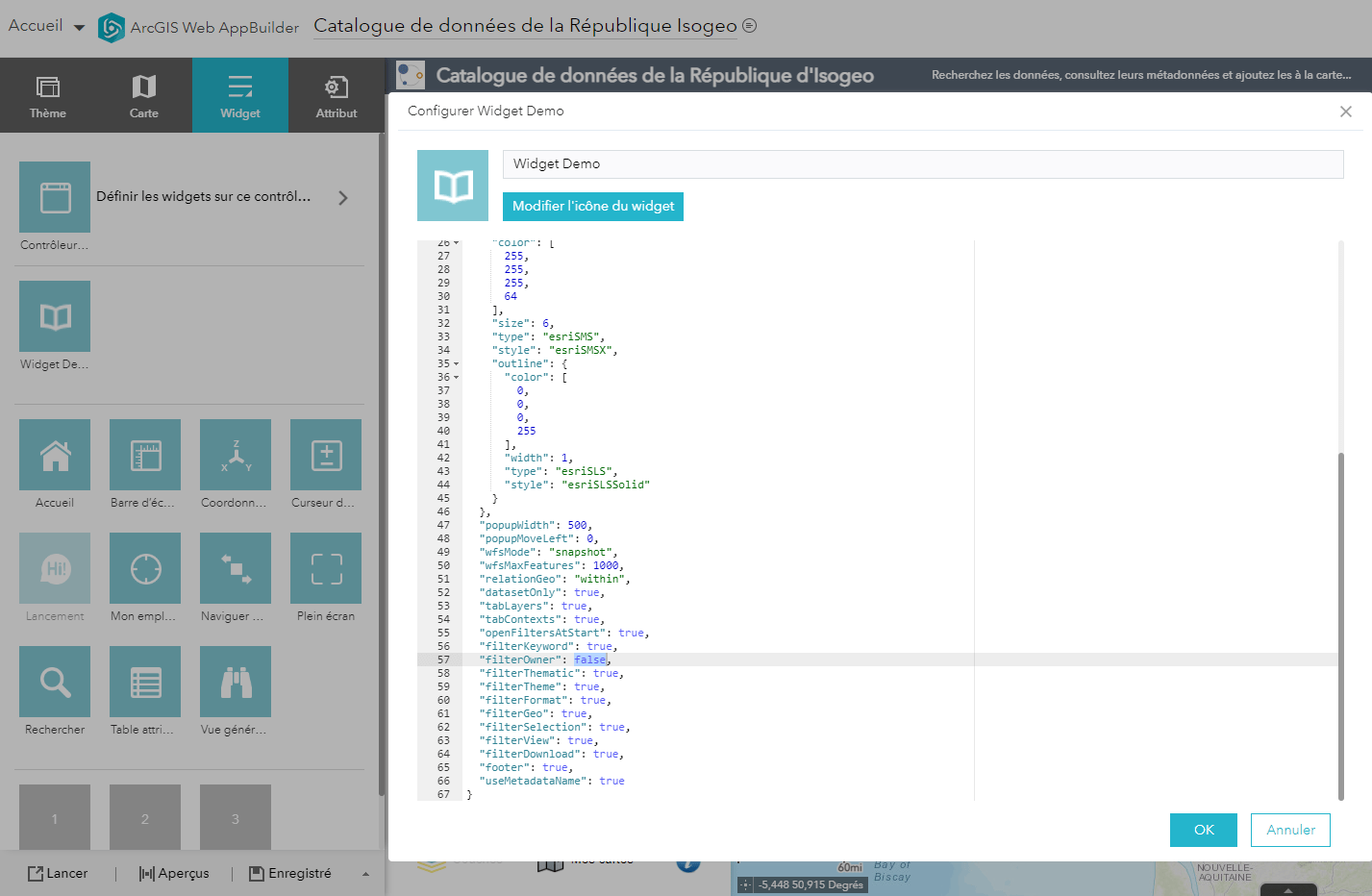This screenshot has height=896, width=1372.
Task: Click the widget book icon thumbnail
Action: (453, 186)
